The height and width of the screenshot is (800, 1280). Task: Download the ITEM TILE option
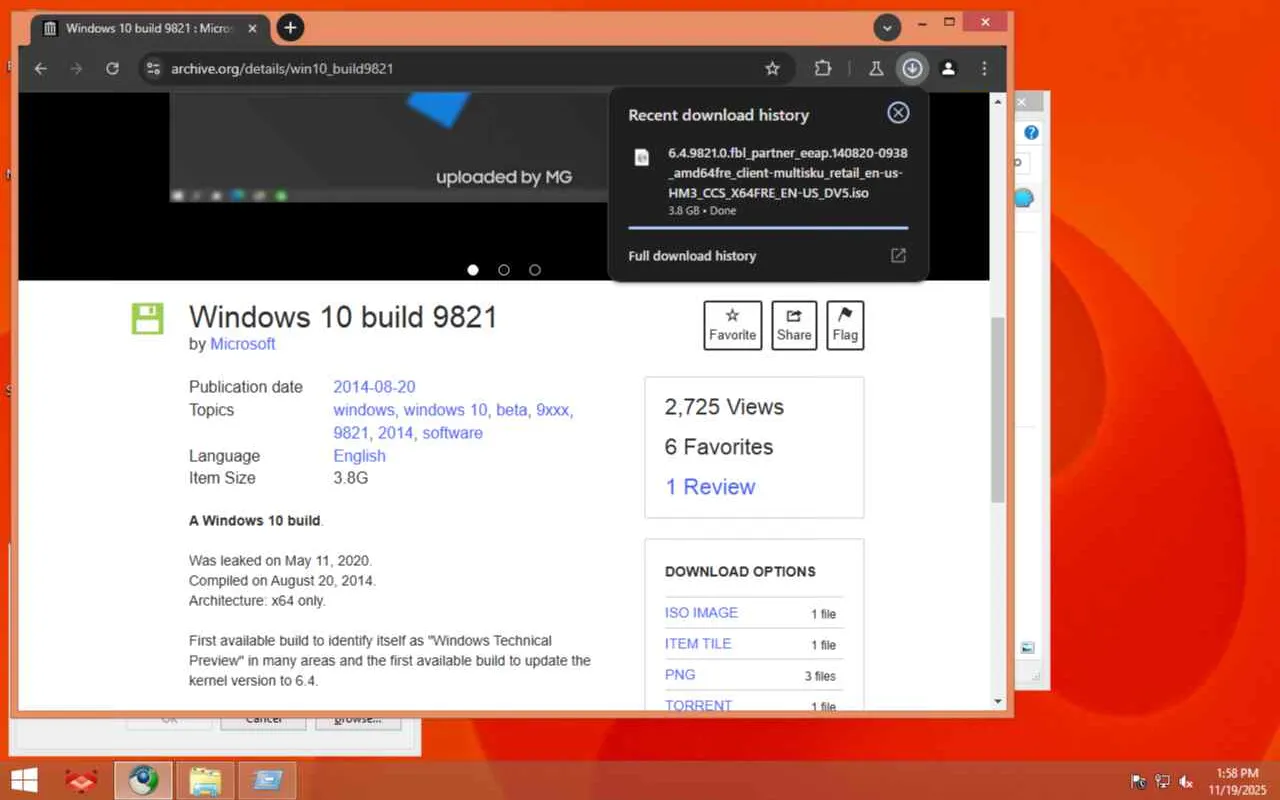pos(698,644)
